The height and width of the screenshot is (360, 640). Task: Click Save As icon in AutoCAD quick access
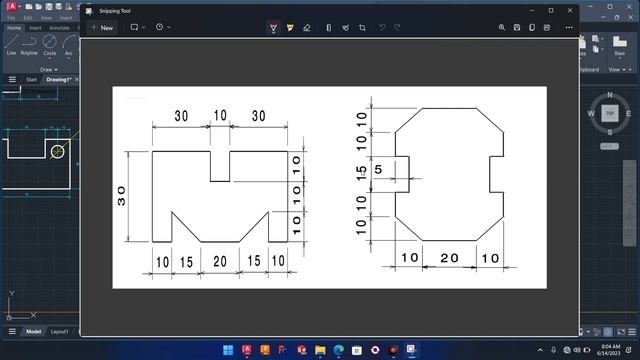(59, 7)
